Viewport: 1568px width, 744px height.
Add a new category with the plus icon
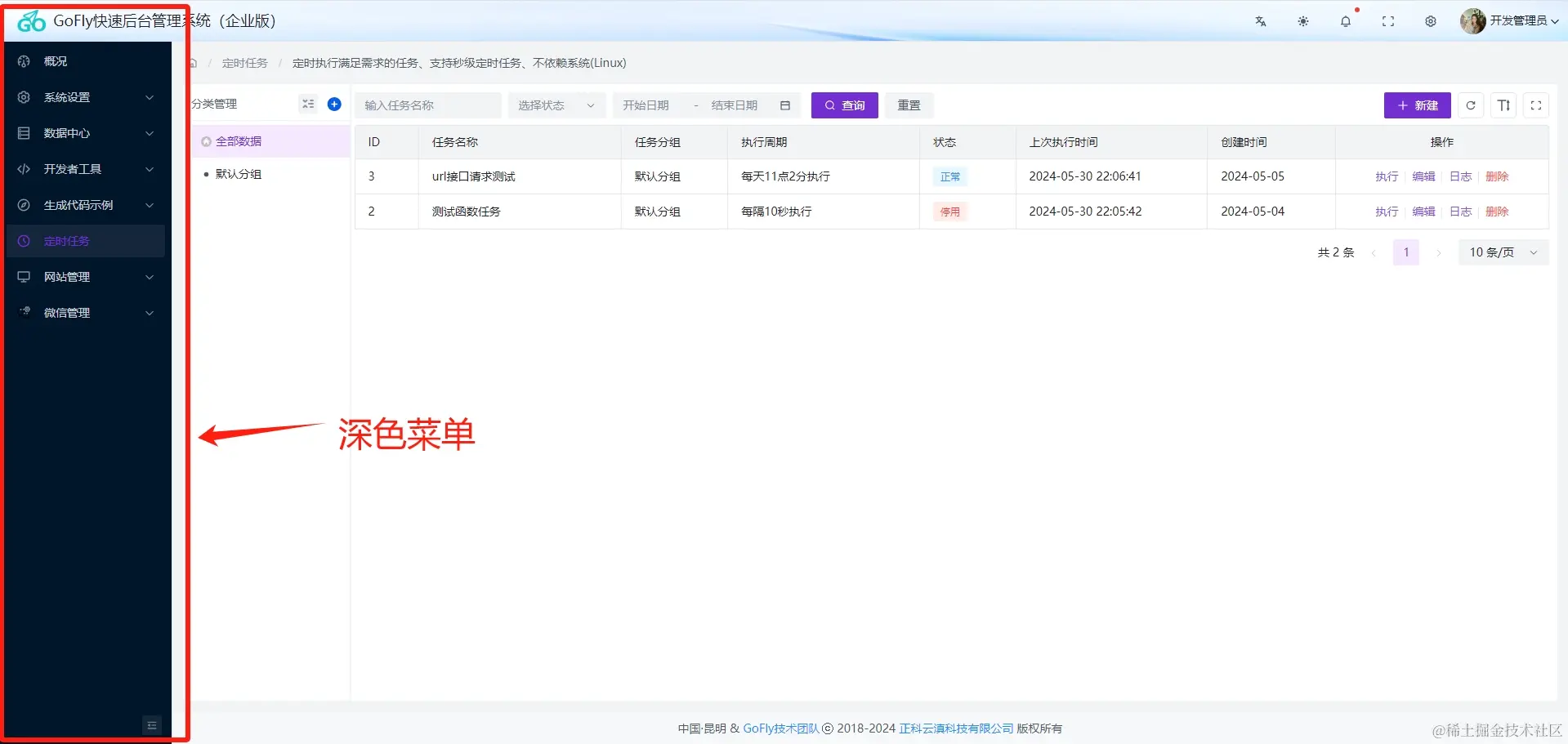(334, 104)
